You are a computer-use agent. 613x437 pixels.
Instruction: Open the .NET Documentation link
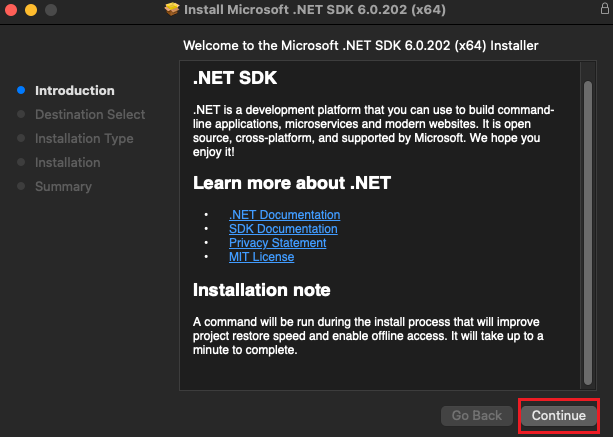(x=284, y=215)
